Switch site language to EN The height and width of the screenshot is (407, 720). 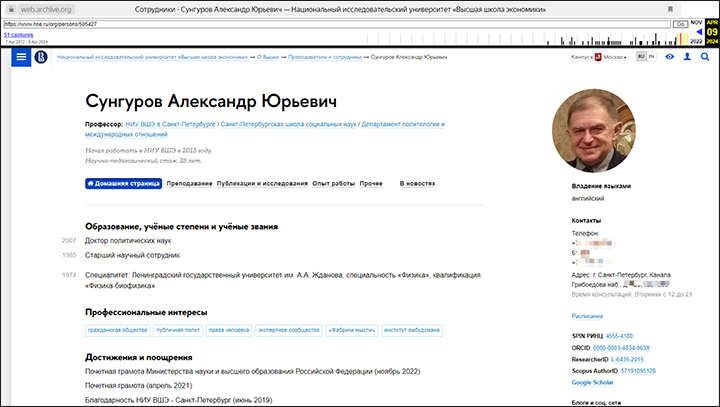coord(651,57)
